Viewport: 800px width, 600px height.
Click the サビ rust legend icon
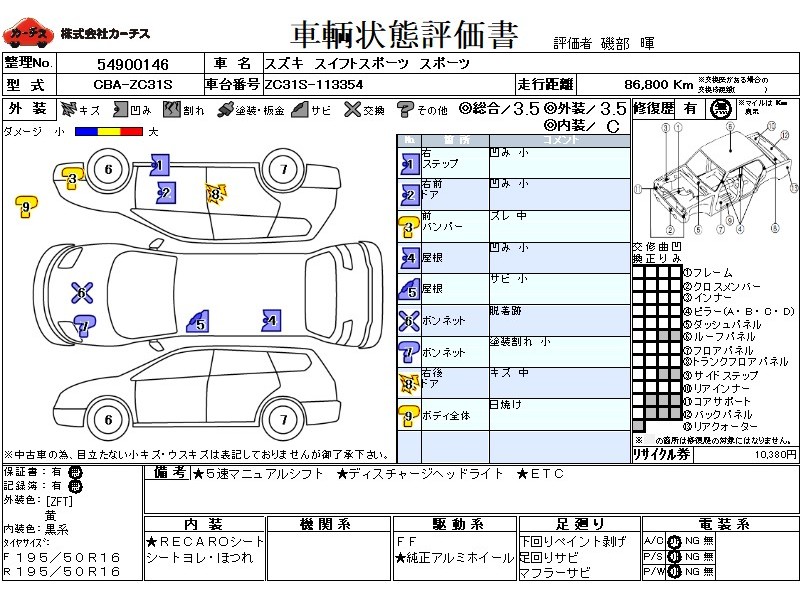click(299, 110)
